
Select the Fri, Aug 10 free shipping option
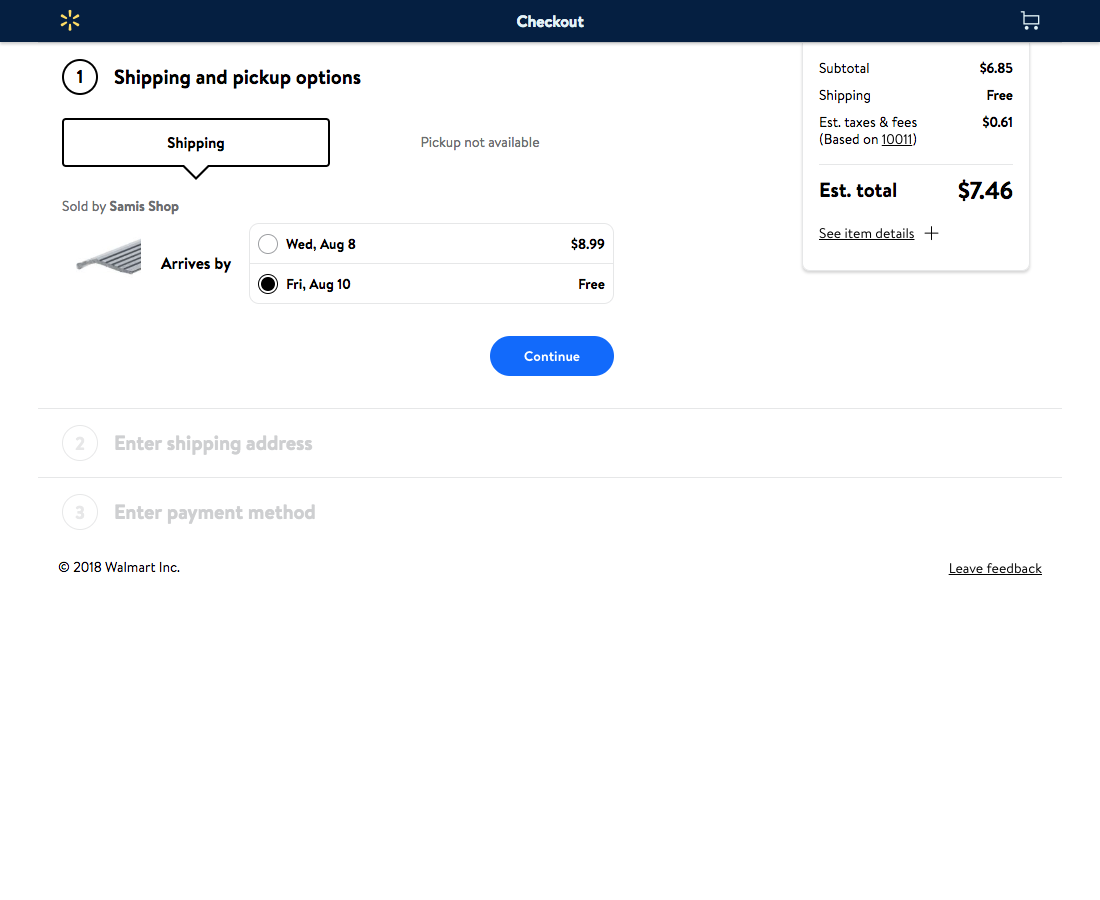268,283
